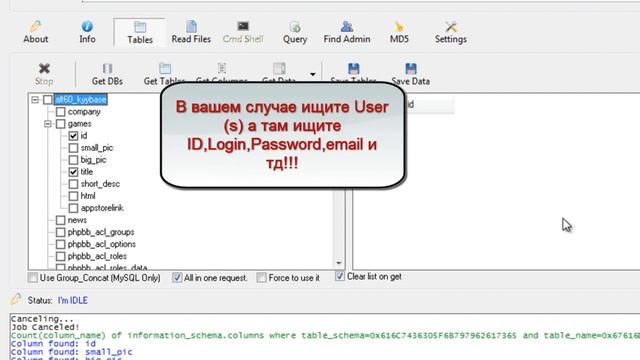Uncheck the id column checkbox
Viewport: 640px width, 360px height.
[73, 136]
